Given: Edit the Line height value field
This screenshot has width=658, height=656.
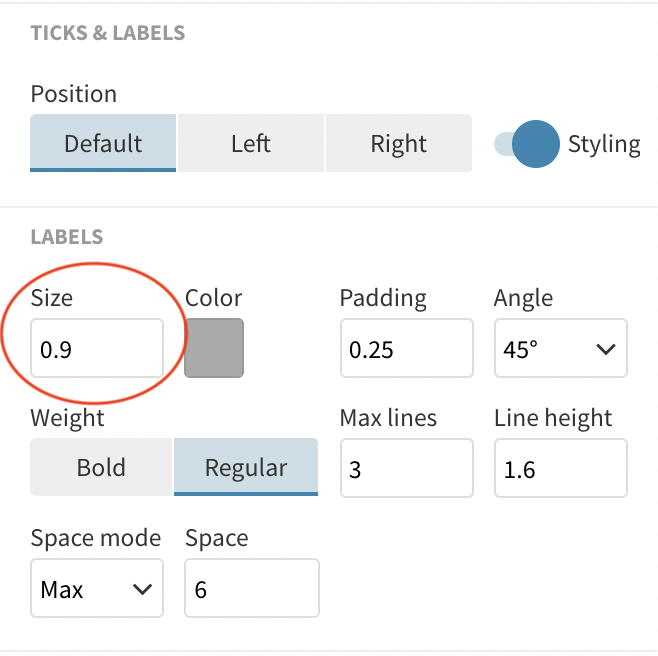Looking at the screenshot, I should (x=560, y=467).
